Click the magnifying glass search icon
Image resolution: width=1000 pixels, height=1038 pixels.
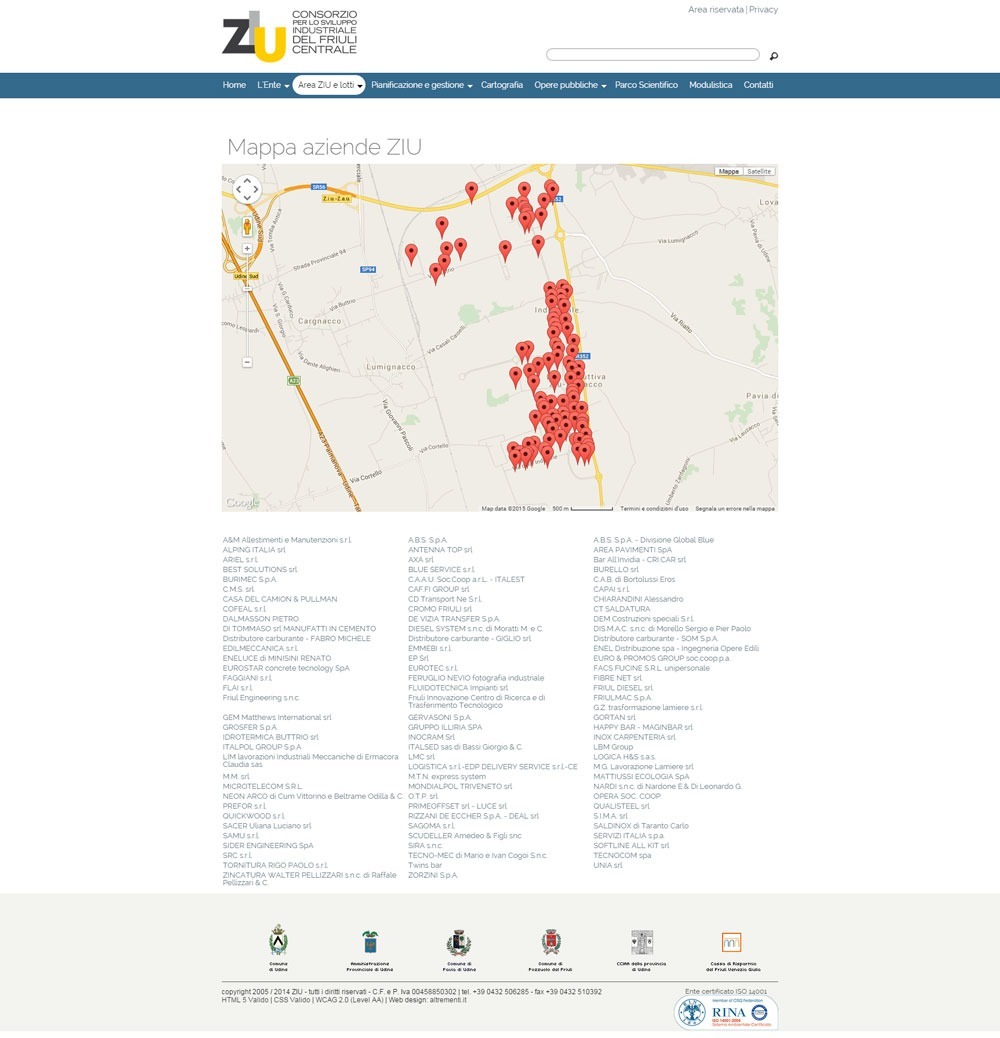774,56
